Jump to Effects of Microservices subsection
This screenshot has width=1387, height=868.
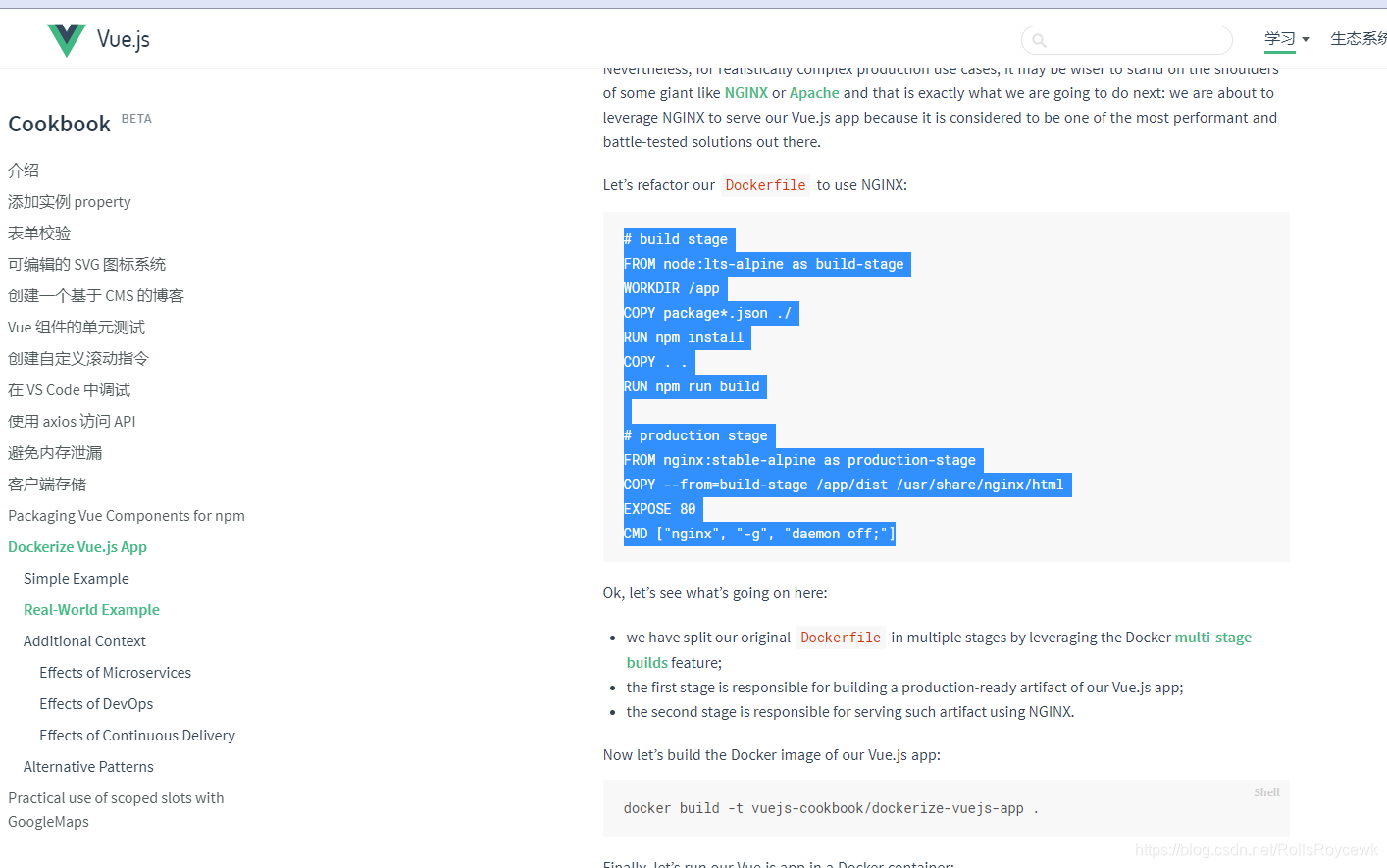pyautogui.click(x=115, y=673)
